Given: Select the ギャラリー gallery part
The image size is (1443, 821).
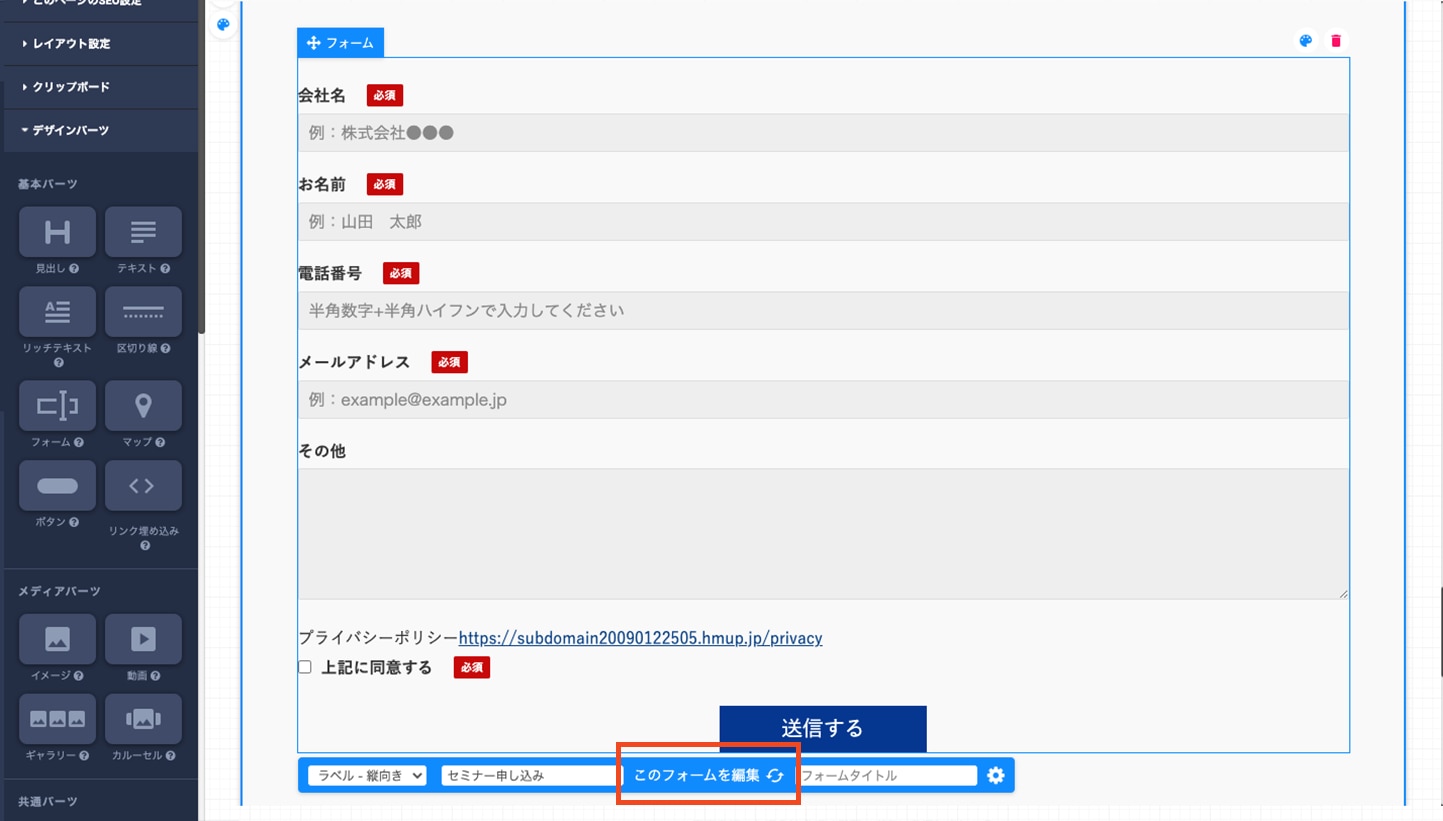Looking at the screenshot, I should pyautogui.click(x=57, y=719).
